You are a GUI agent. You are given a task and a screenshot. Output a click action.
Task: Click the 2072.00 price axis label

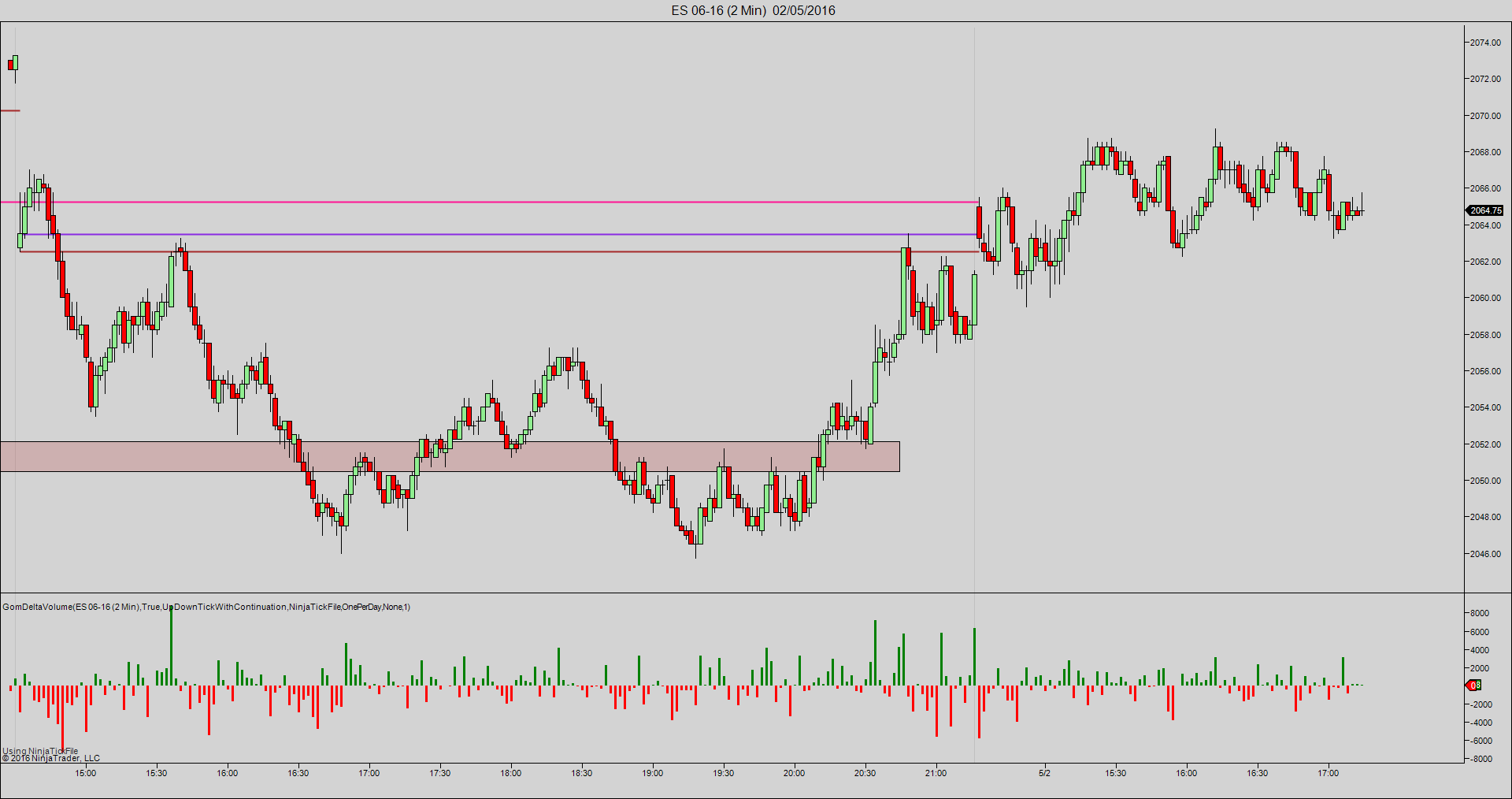(1485, 79)
